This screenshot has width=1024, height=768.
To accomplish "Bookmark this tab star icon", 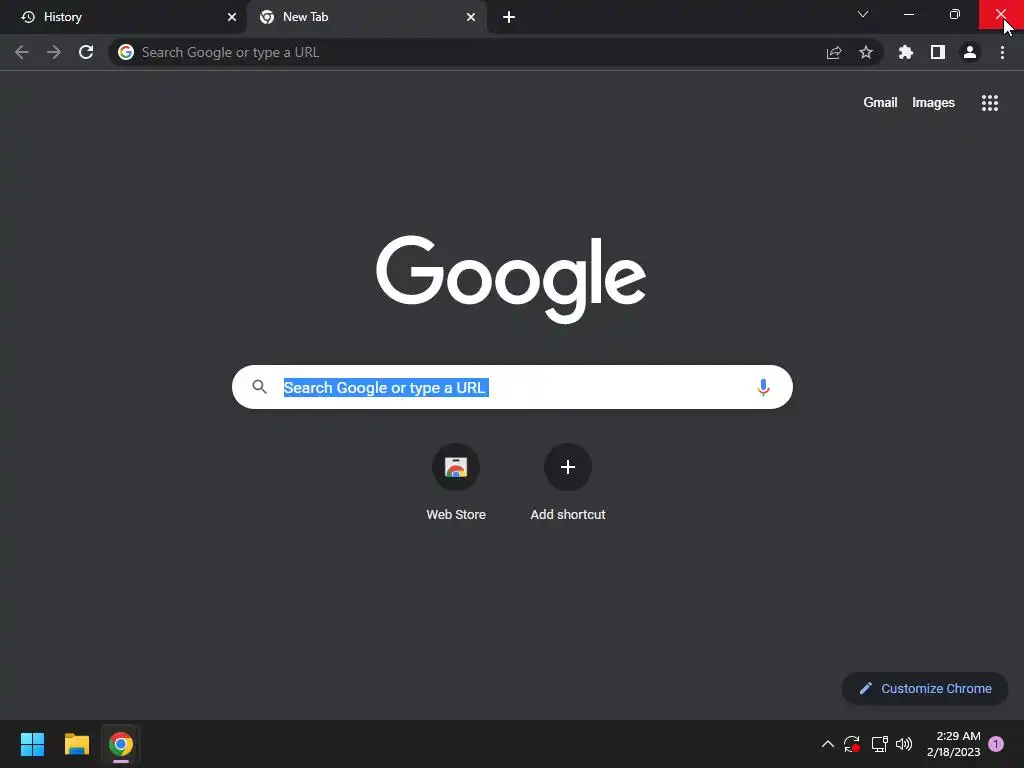I will (866, 52).
